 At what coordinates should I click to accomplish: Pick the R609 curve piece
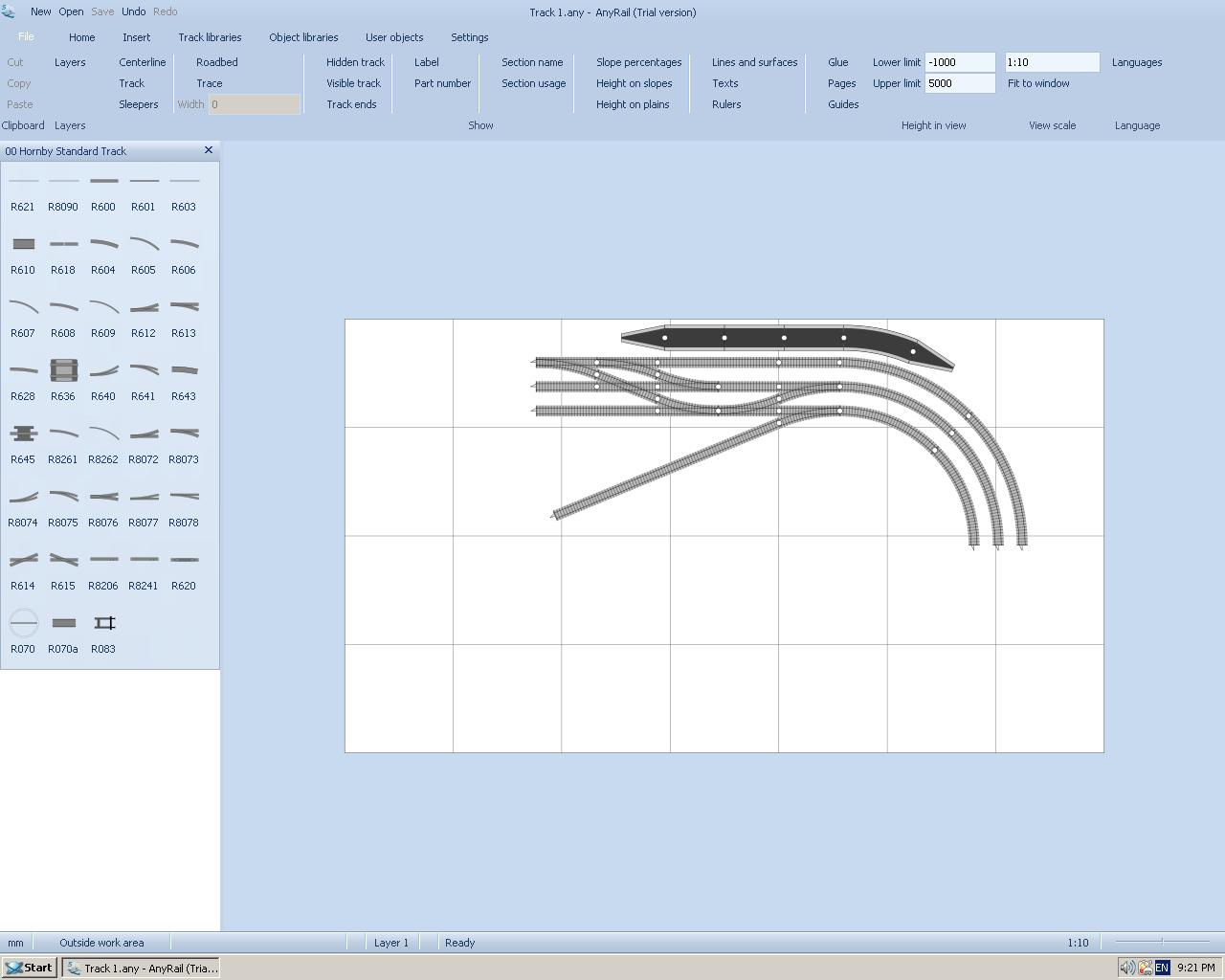103,317
